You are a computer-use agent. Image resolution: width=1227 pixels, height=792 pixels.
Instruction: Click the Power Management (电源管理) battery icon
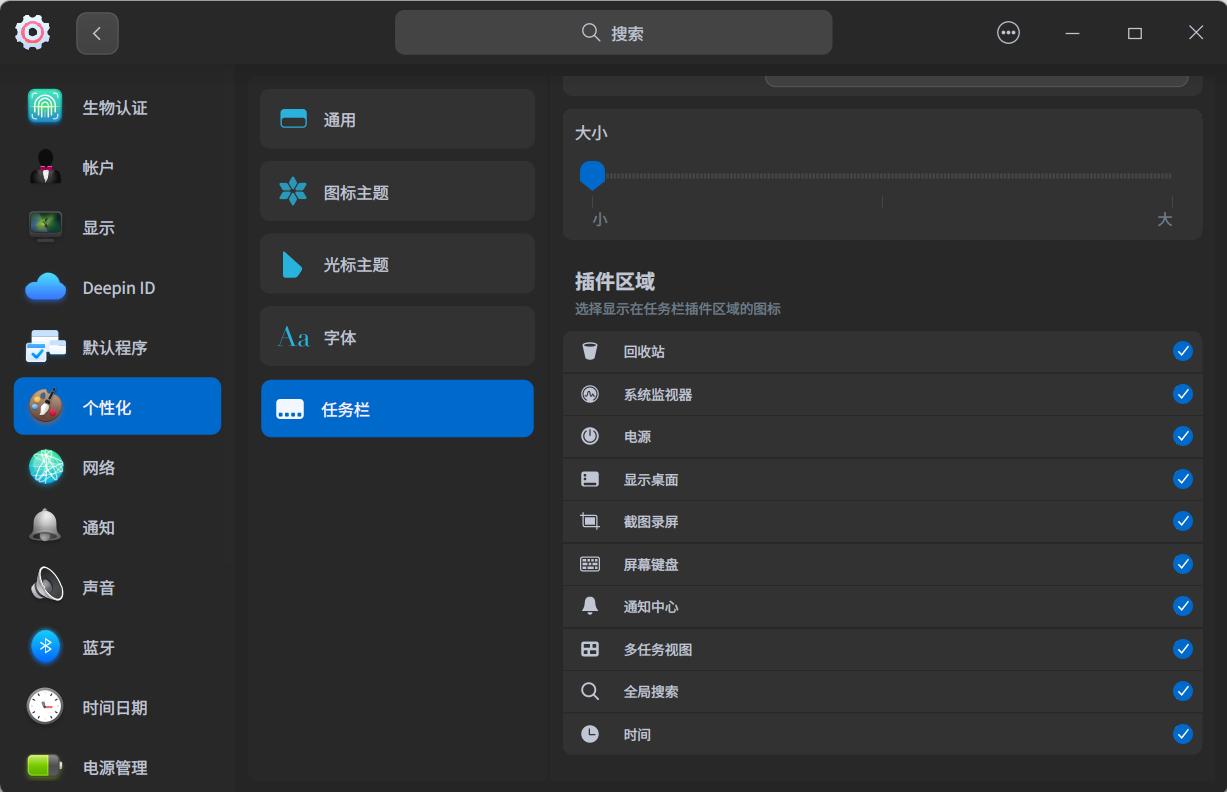(x=45, y=767)
